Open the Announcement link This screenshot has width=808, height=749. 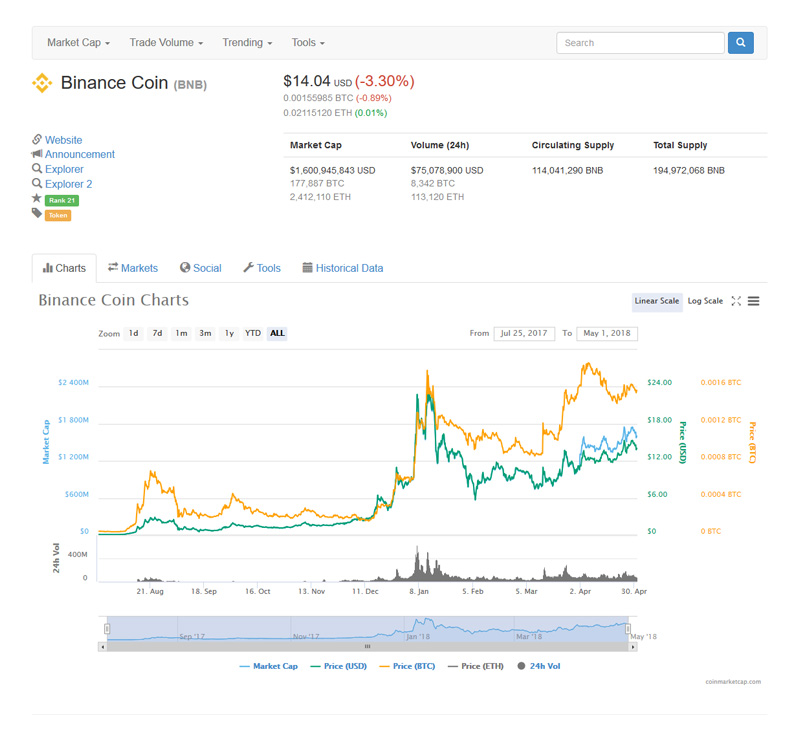click(x=80, y=155)
